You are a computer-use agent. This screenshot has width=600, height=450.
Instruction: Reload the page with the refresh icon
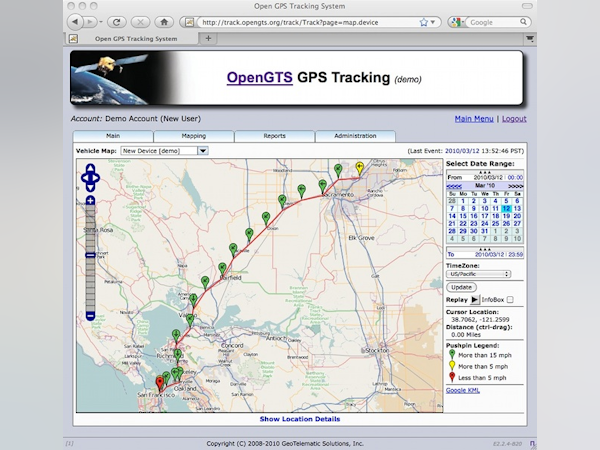[x=117, y=22]
